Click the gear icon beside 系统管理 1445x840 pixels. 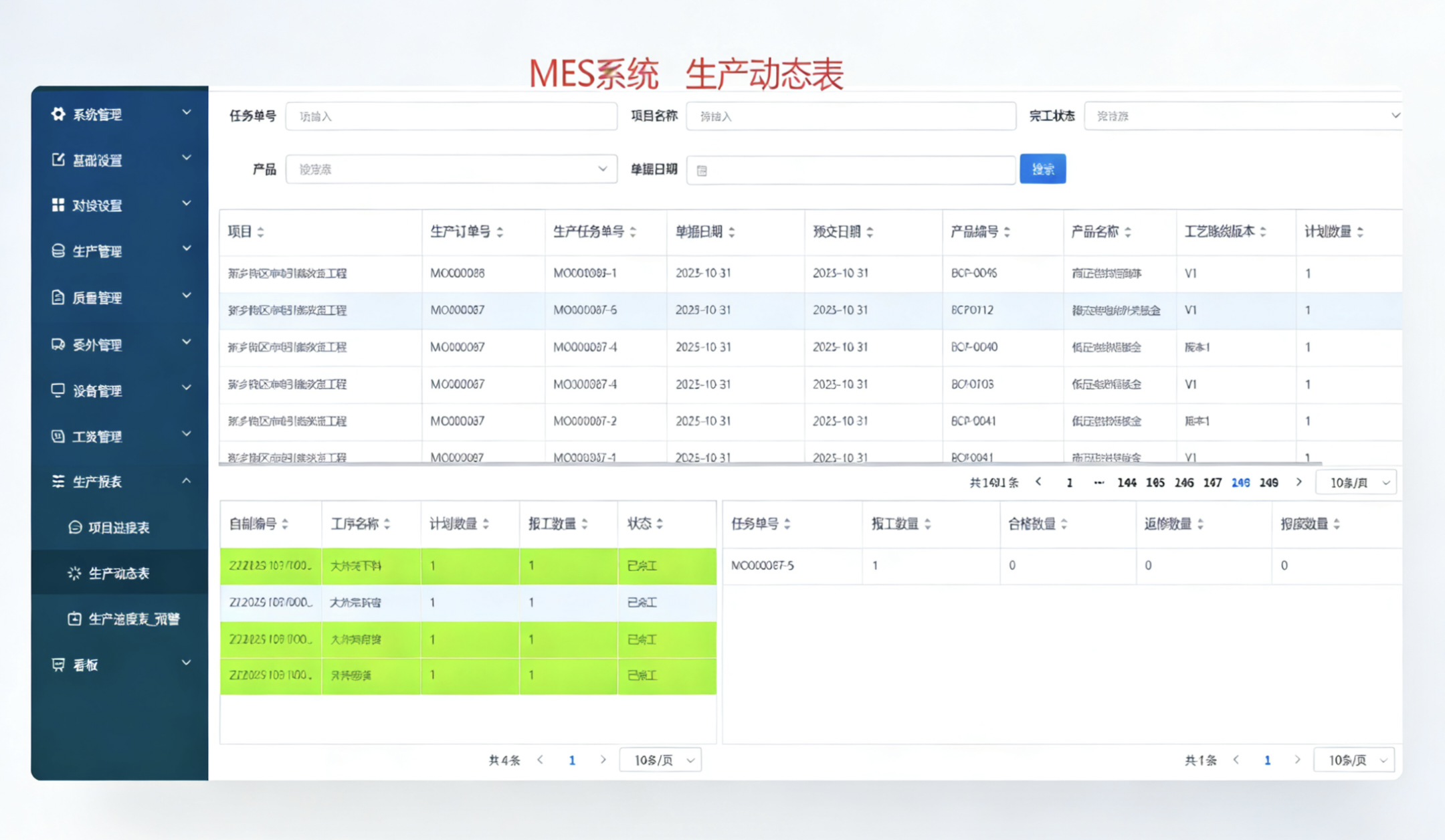(x=58, y=114)
